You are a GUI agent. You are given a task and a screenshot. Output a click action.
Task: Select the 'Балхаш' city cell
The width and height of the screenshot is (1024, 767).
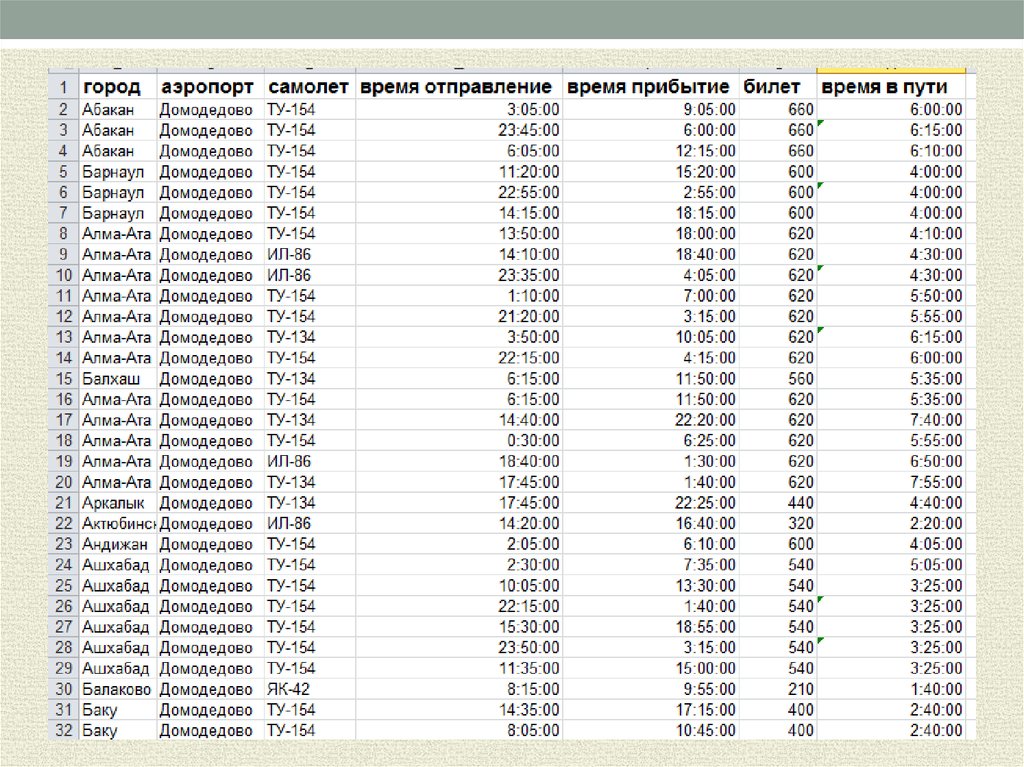coord(117,379)
